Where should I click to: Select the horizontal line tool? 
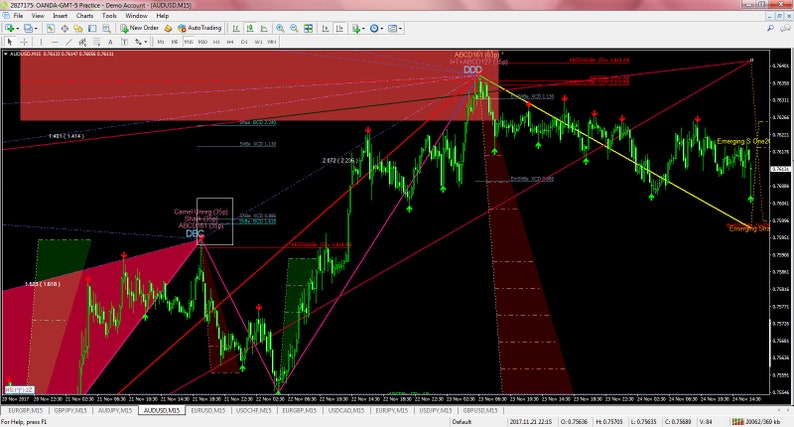(x=55, y=42)
